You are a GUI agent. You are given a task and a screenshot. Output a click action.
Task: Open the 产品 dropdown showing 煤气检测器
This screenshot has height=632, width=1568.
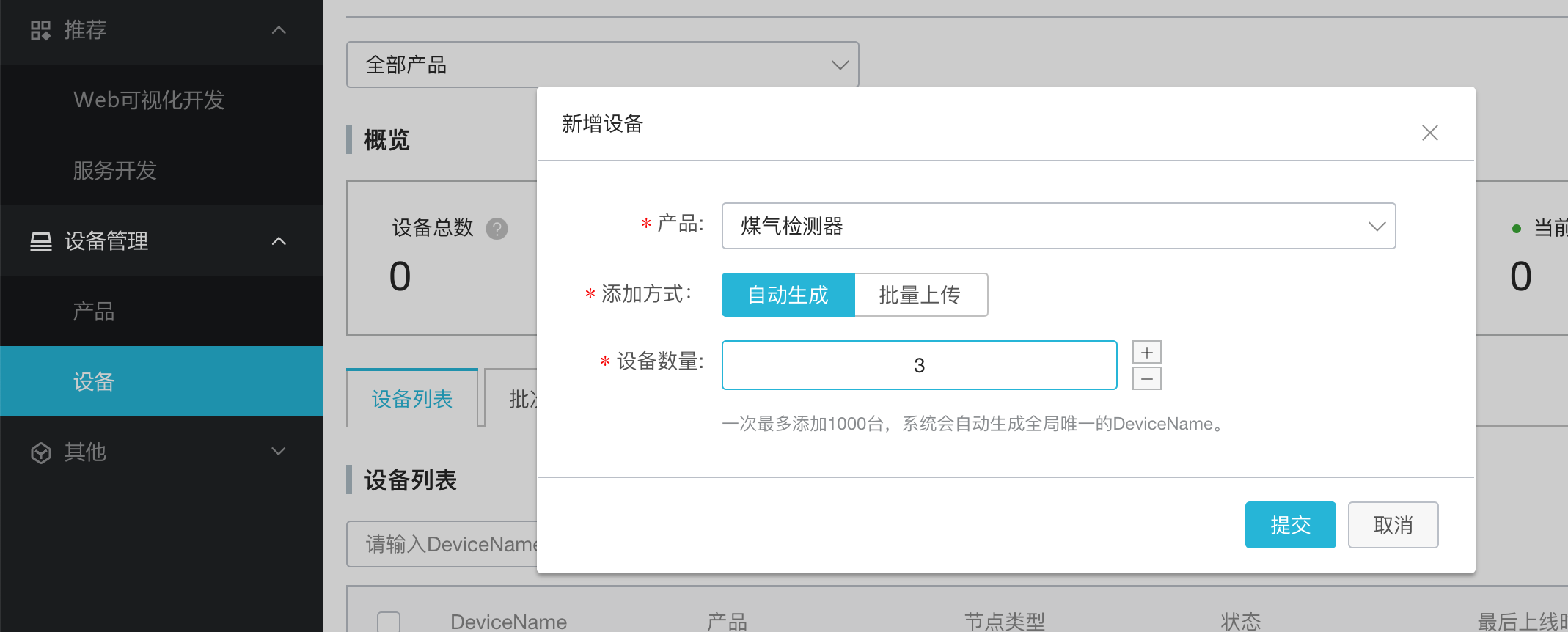[x=1058, y=226]
